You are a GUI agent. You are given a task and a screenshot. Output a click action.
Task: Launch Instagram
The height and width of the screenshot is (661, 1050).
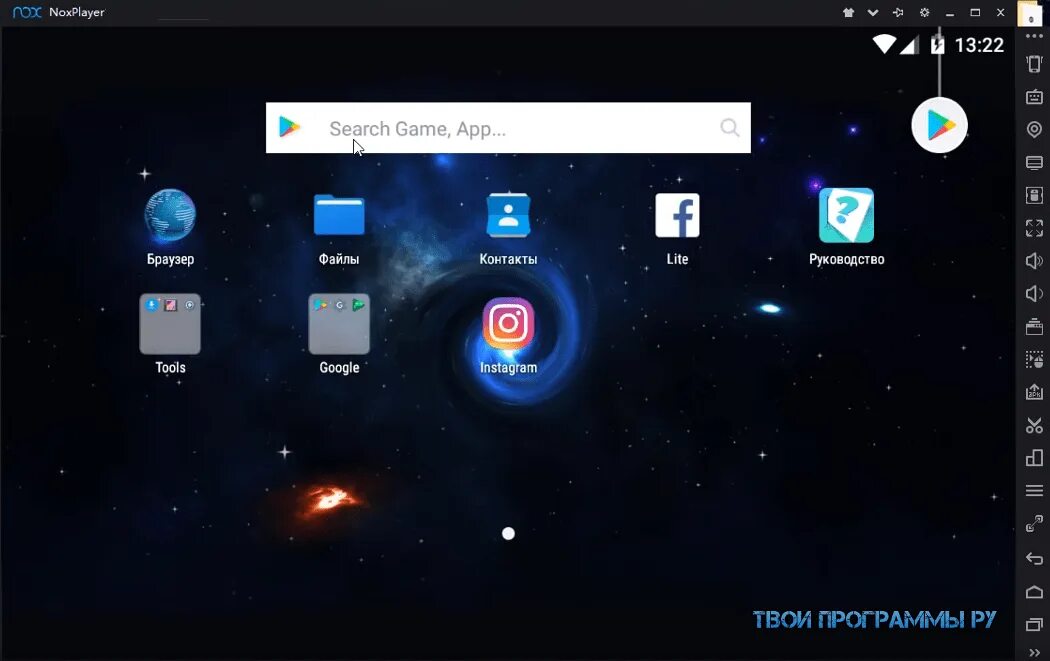[x=508, y=323]
